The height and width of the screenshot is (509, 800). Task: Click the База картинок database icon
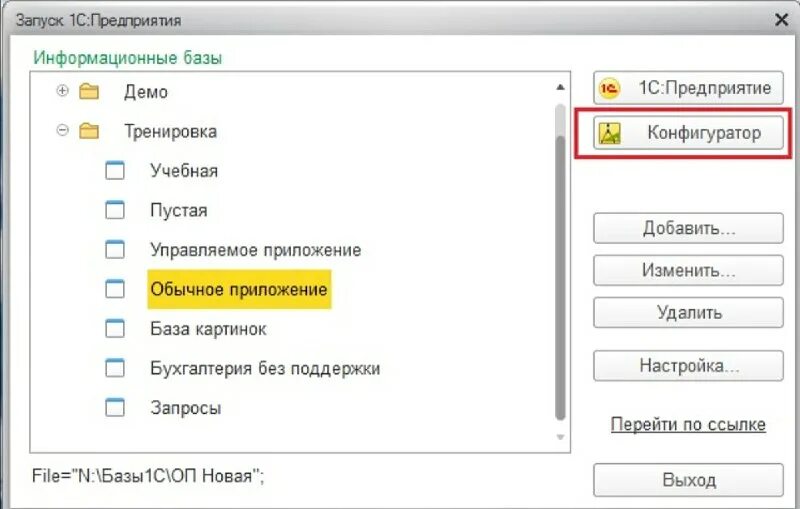pos(115,328)
